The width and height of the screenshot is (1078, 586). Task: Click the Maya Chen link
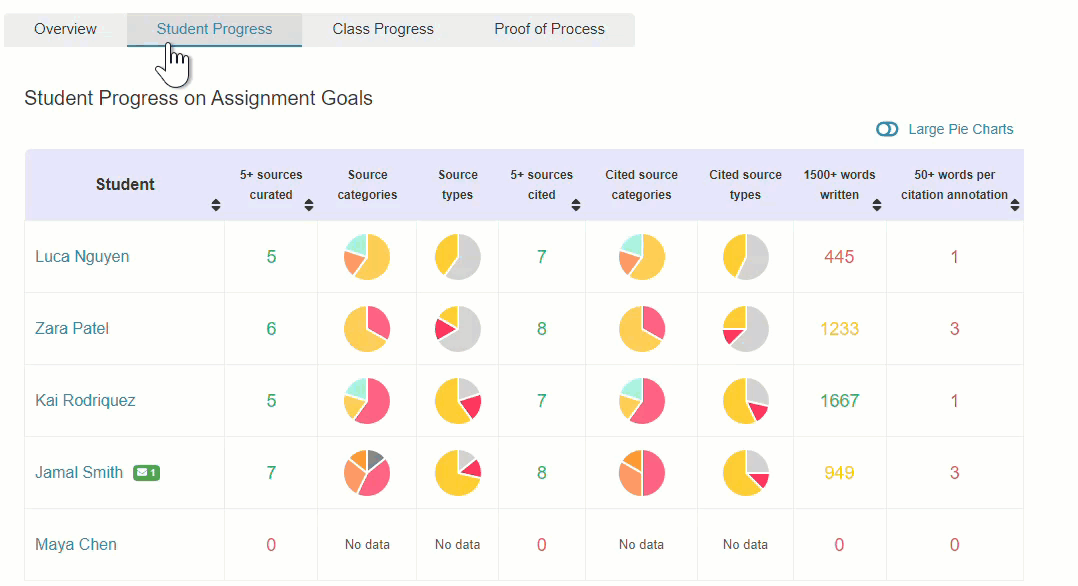pos(75,544)
